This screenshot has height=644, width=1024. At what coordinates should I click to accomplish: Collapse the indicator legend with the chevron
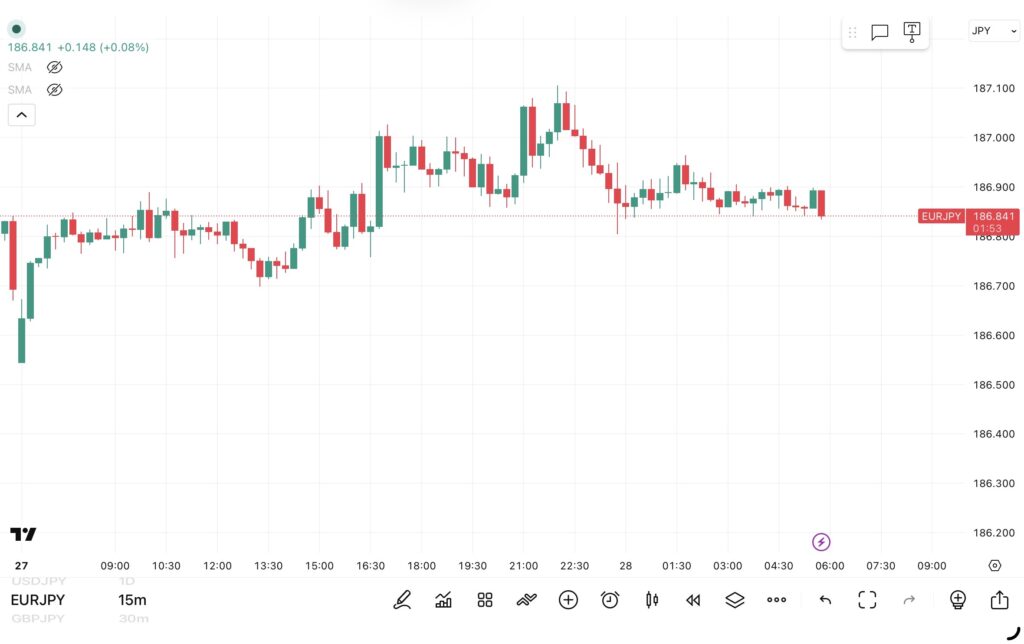coord(21,115)
